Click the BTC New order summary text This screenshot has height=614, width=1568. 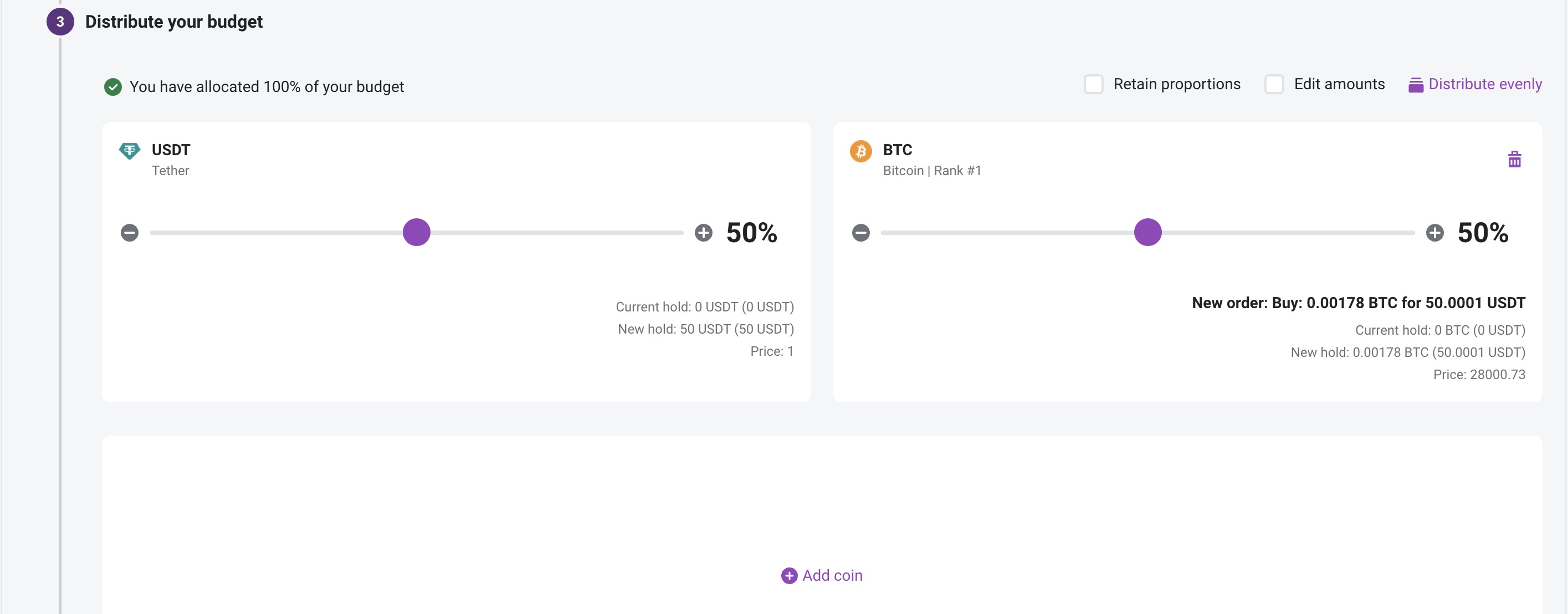(x=1358, y=303)
